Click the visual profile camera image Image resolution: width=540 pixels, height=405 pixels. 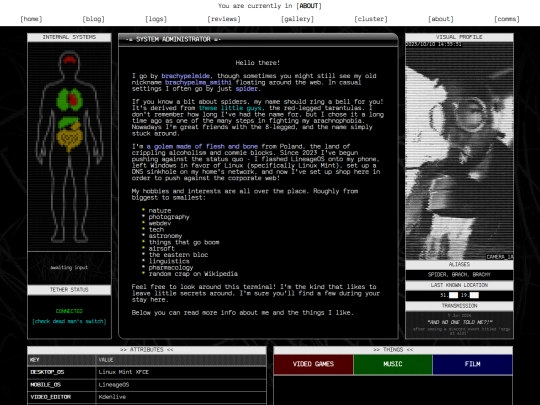point(459,151)
